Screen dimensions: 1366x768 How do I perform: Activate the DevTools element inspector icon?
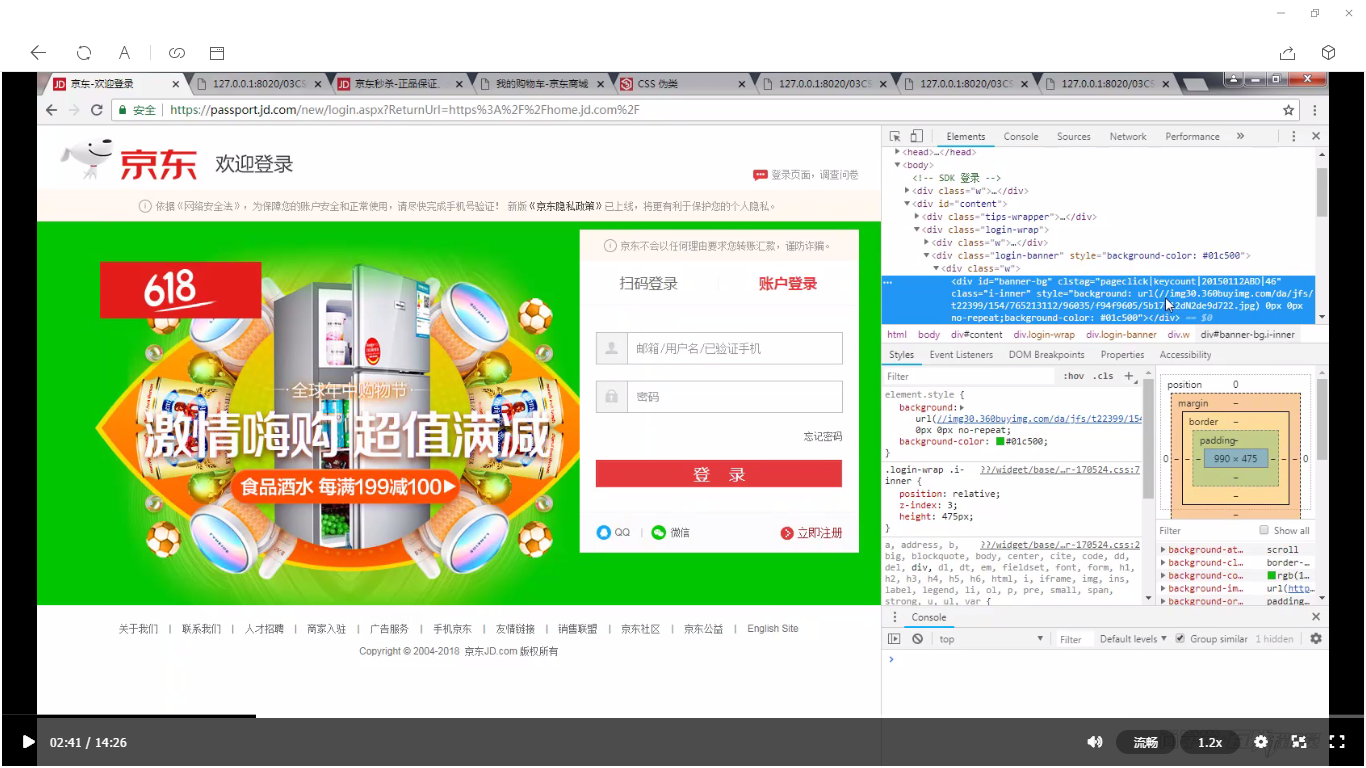pos(895,136)
